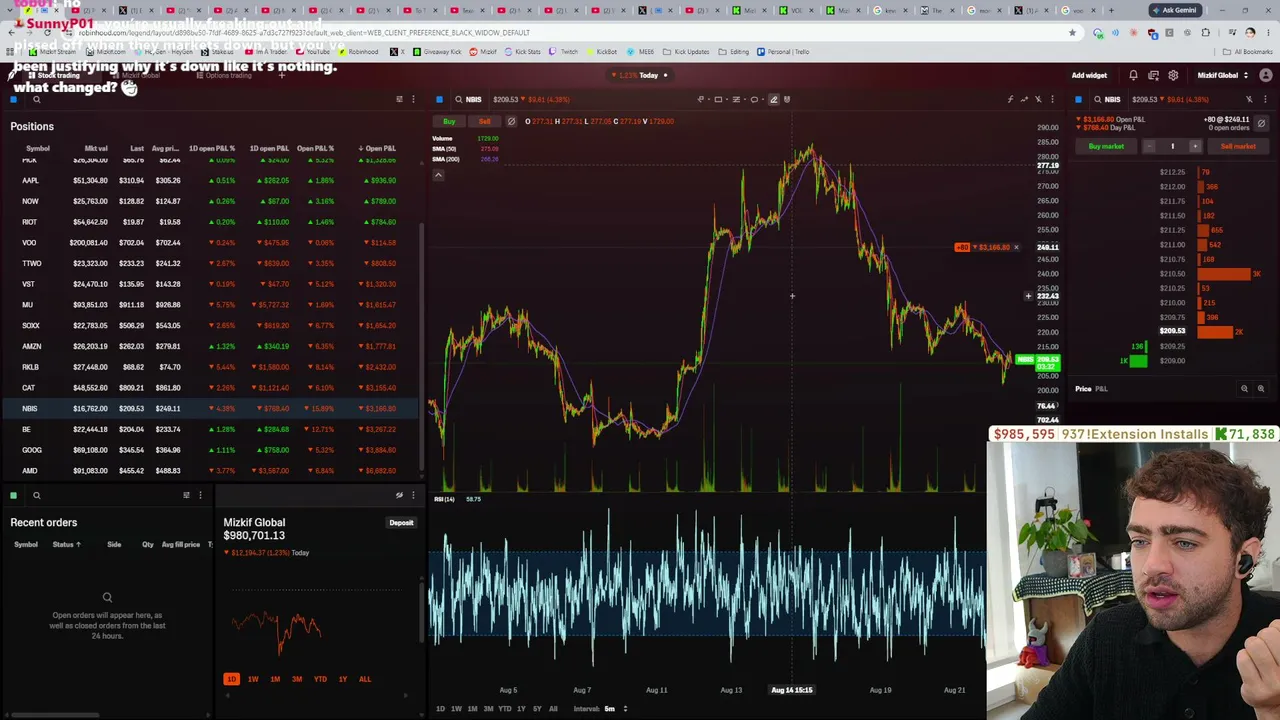This screenshot has height=720, width=1280.
Task: Open the account widget three-dot menu
Action: pyautogui.click(x=413, y=495)
